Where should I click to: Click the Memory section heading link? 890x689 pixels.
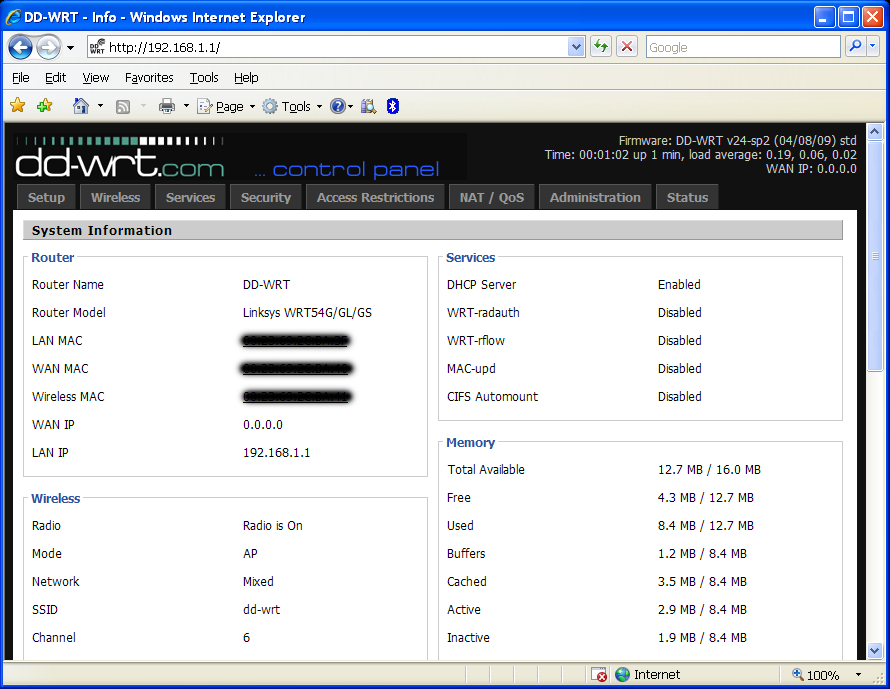point(471,443)
